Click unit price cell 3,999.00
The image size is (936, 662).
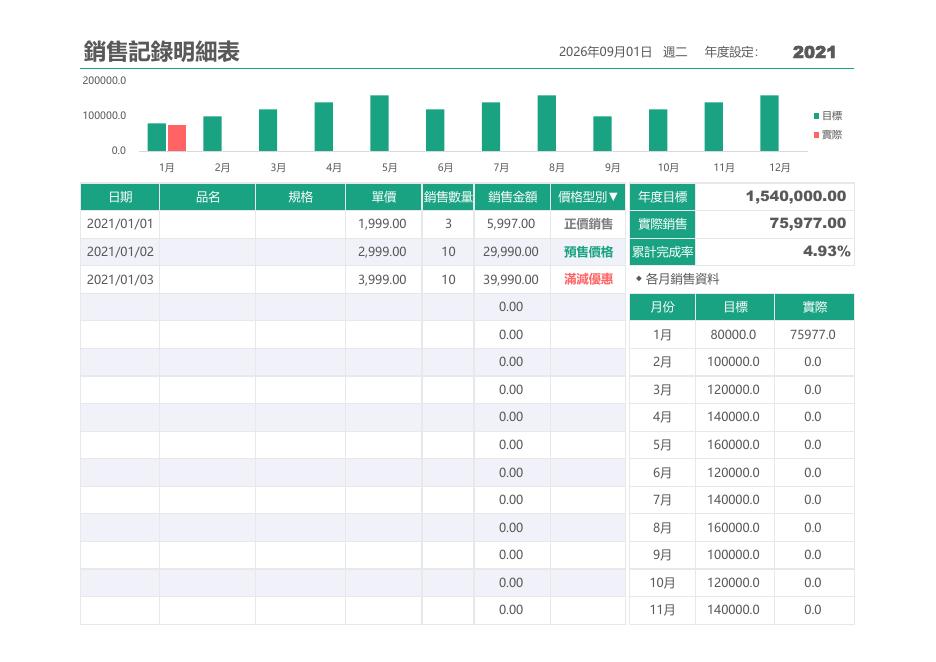click(383, 279)
